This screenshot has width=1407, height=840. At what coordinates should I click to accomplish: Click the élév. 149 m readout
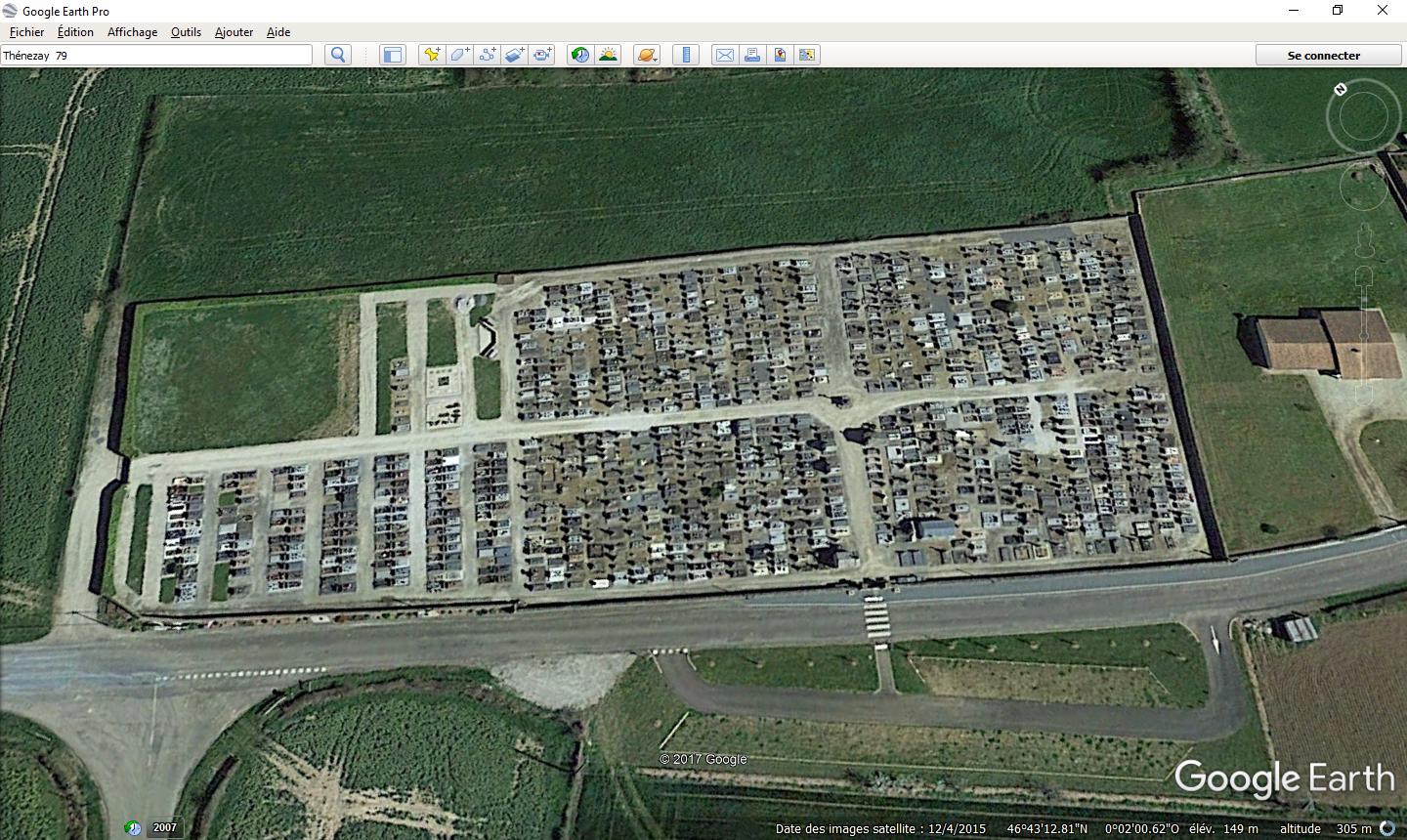tap(1223, 829)
